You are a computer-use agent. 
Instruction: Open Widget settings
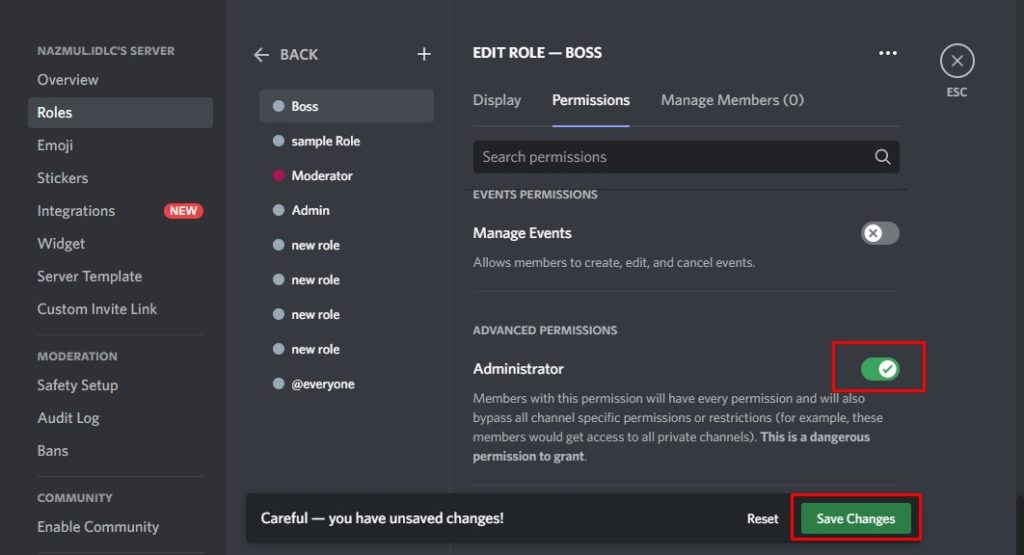(x=61, y=244)
